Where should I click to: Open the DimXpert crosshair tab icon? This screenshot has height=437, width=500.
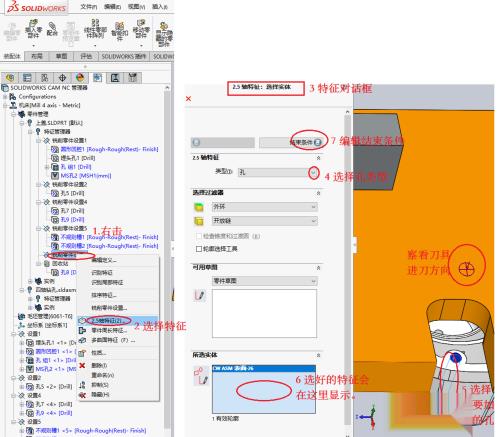coord(62,77)
